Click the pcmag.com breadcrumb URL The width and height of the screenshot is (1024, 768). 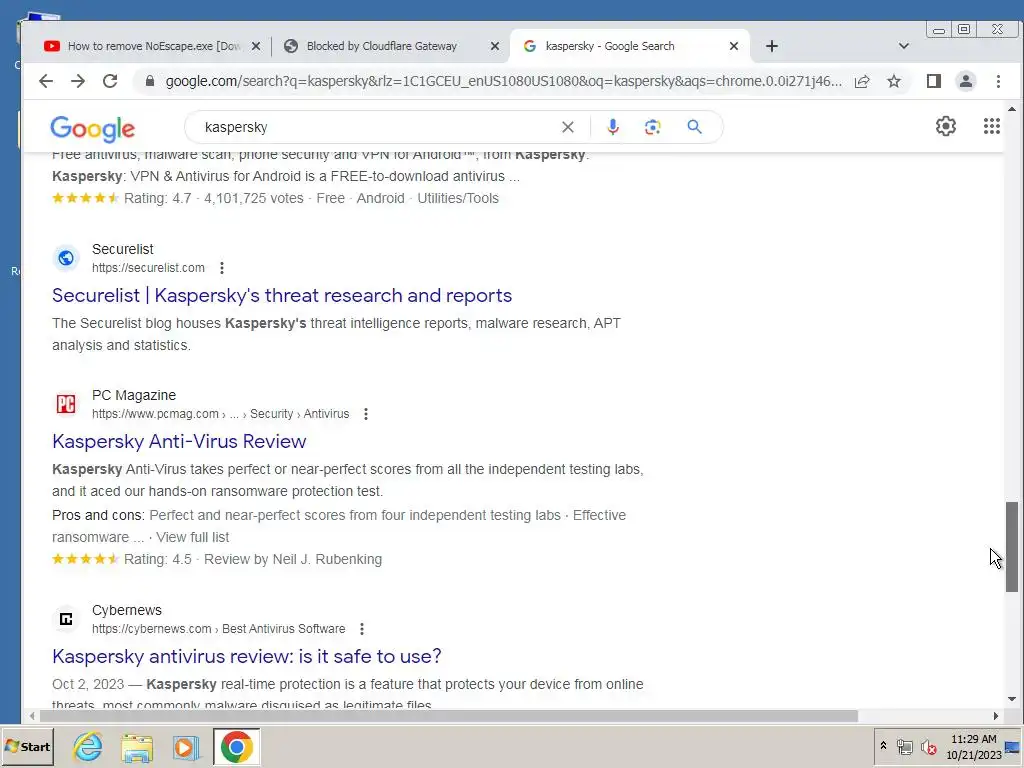[221, 414]
